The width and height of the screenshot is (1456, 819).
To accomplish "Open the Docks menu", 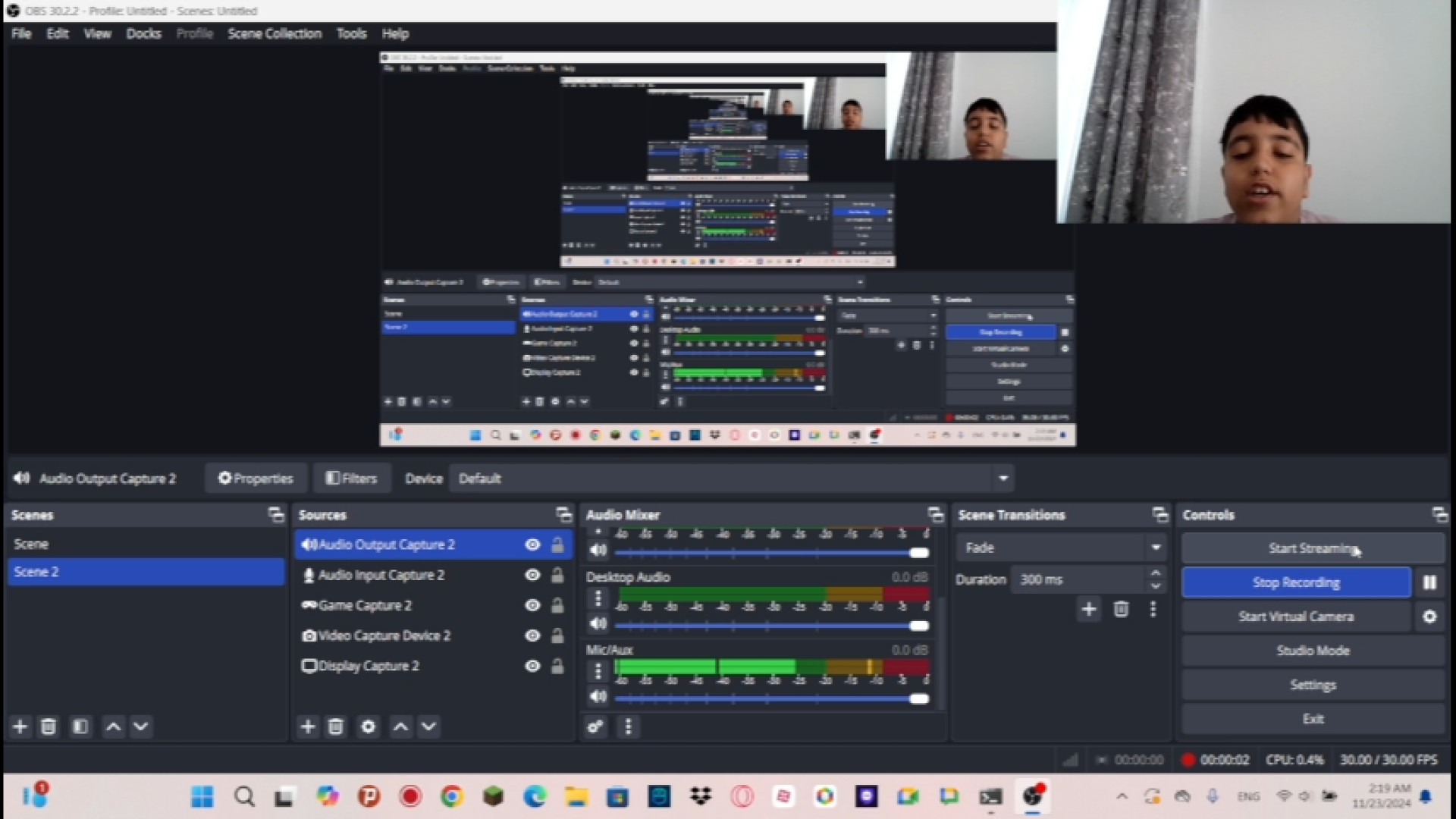I will pyautogui.click(x=143, y=33).
